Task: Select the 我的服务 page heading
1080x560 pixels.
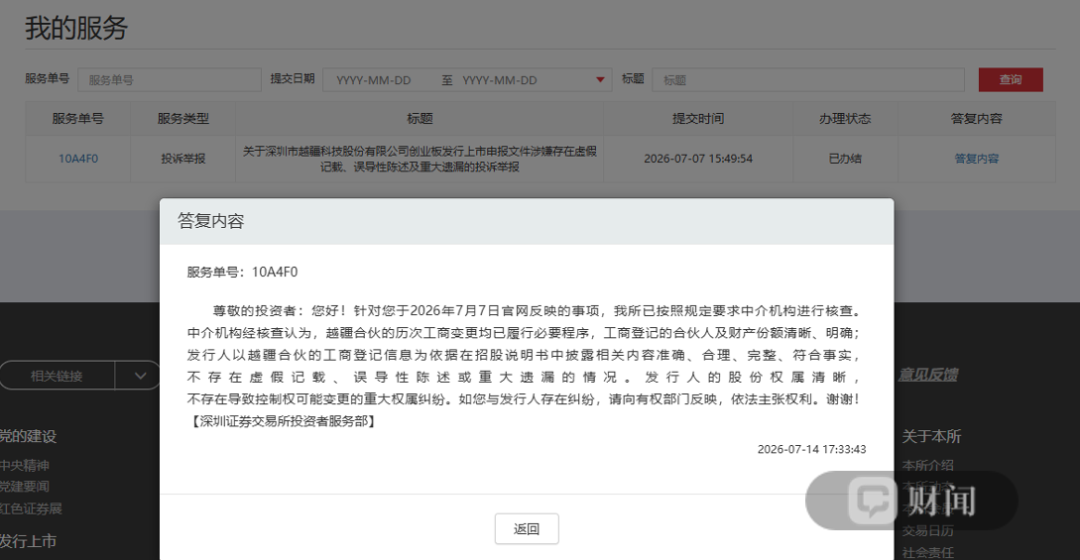Action: 76,28
